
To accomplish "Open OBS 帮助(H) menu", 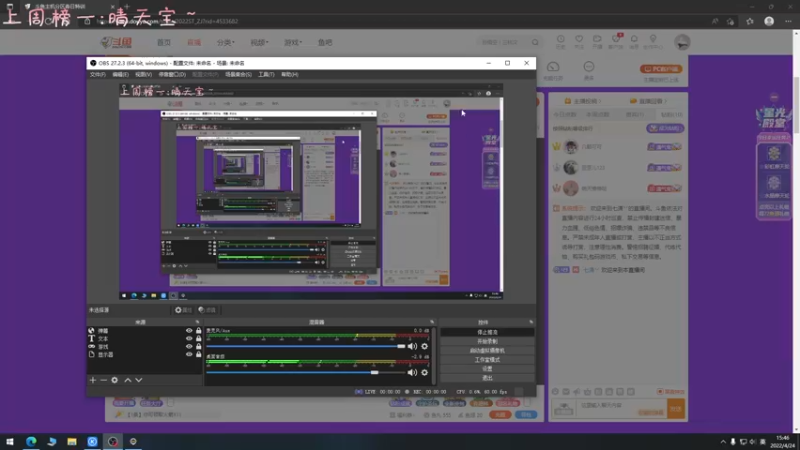I will (x=289, y=74).
